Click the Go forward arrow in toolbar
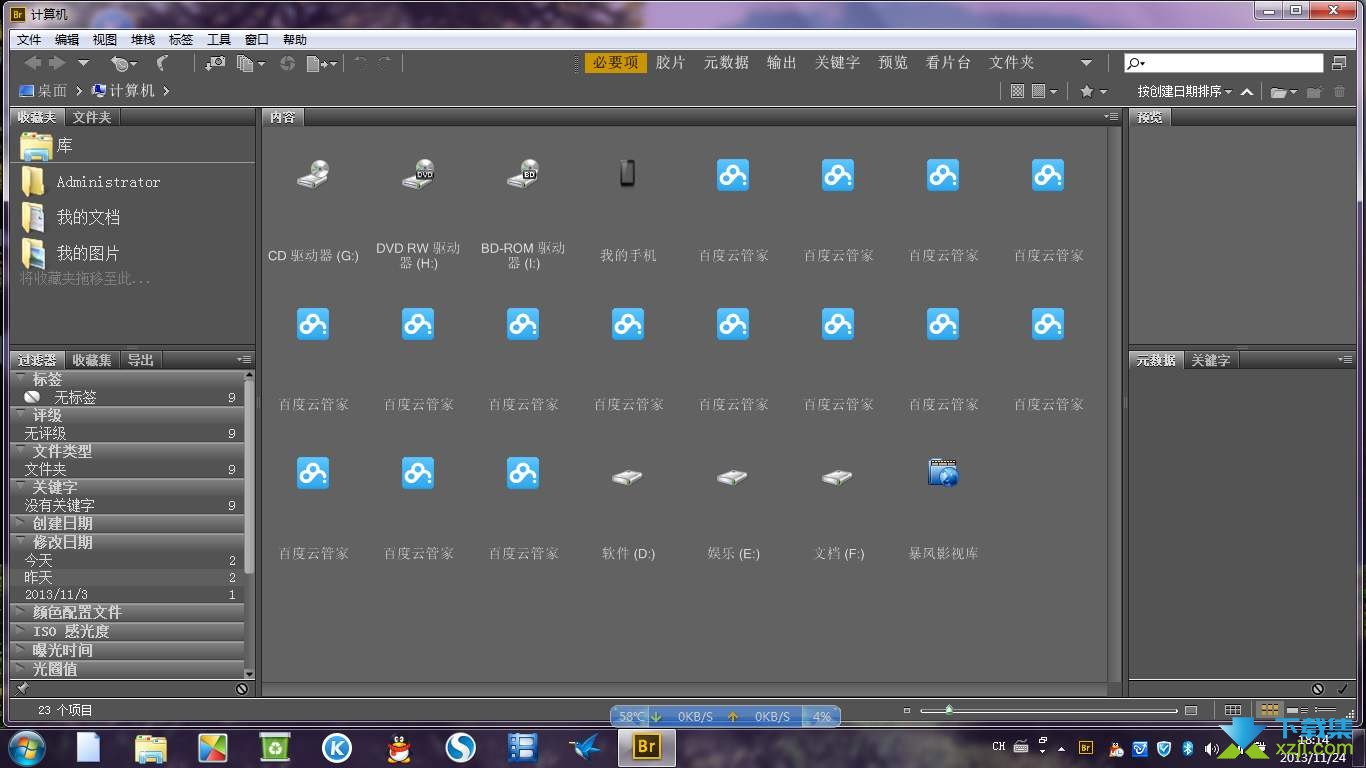The width and height of the screenshot is (1366, 768). [x=57, y=63]
